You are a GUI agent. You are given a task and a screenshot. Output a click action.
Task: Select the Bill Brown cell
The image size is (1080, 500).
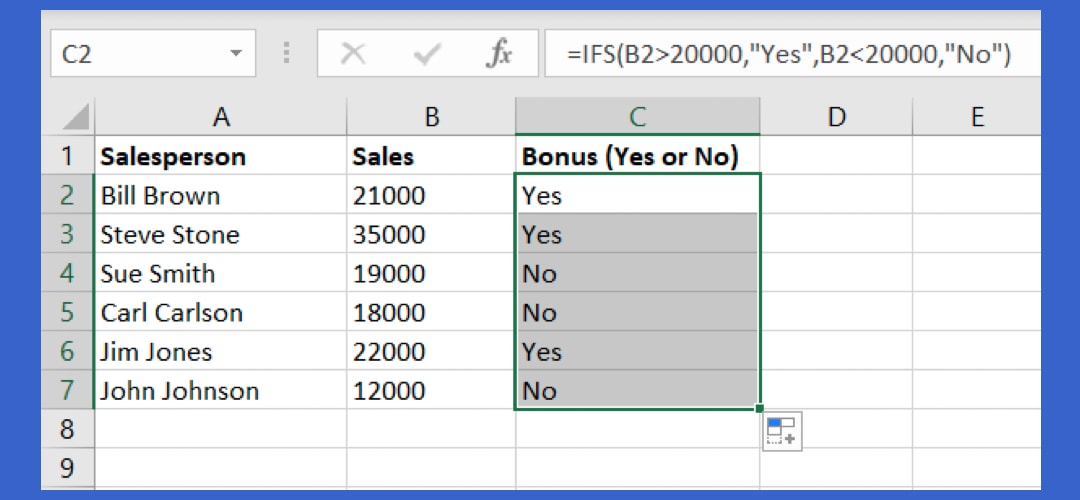click(220, 195)
